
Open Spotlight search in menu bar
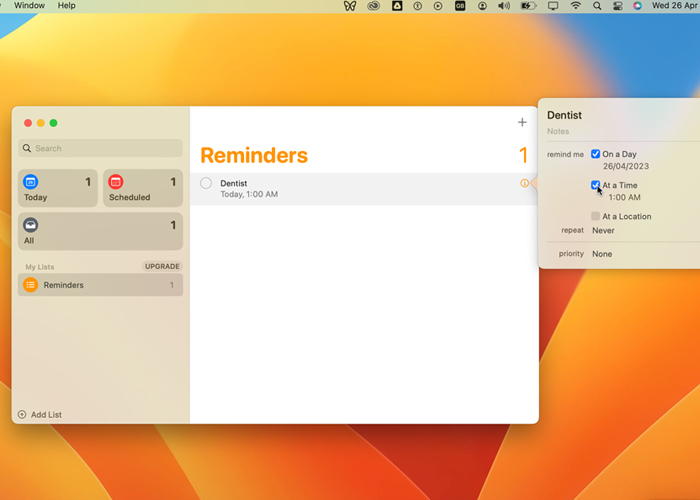pyautogui.click(x=597, y=6)
